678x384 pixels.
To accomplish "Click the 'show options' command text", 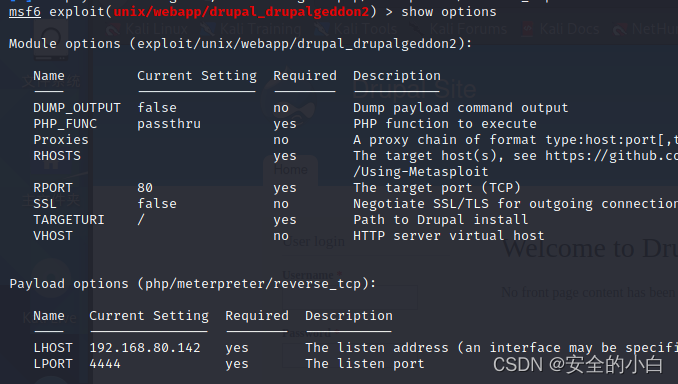I will [449, 12].
